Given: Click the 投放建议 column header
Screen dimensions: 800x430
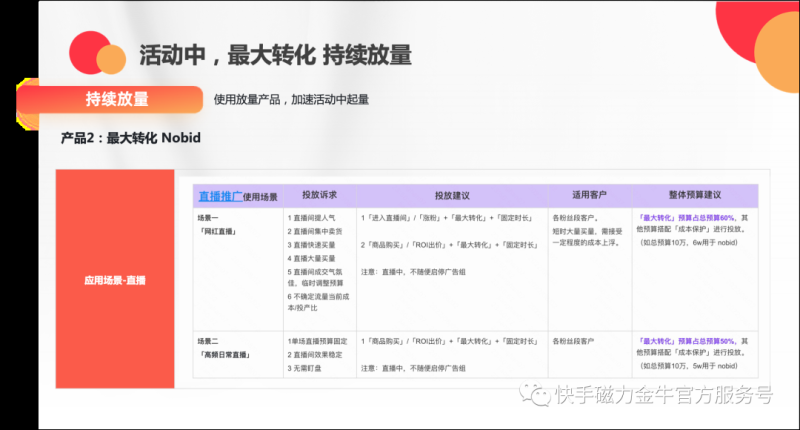Looking at the screenshot, I should (x=452, y=195).
